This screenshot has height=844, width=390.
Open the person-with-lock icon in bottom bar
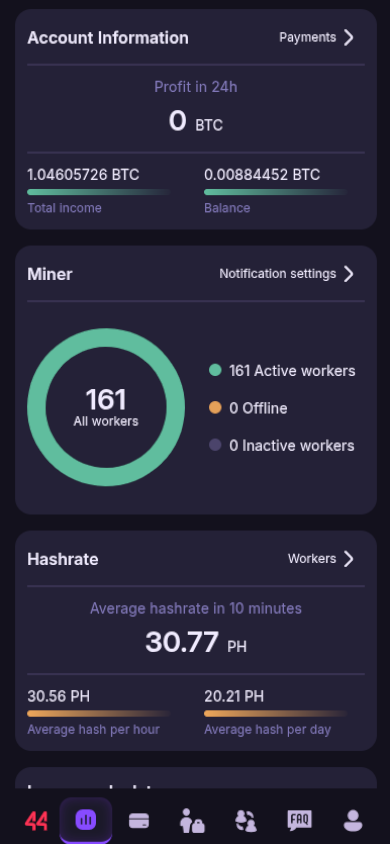[x=192, y=821]
